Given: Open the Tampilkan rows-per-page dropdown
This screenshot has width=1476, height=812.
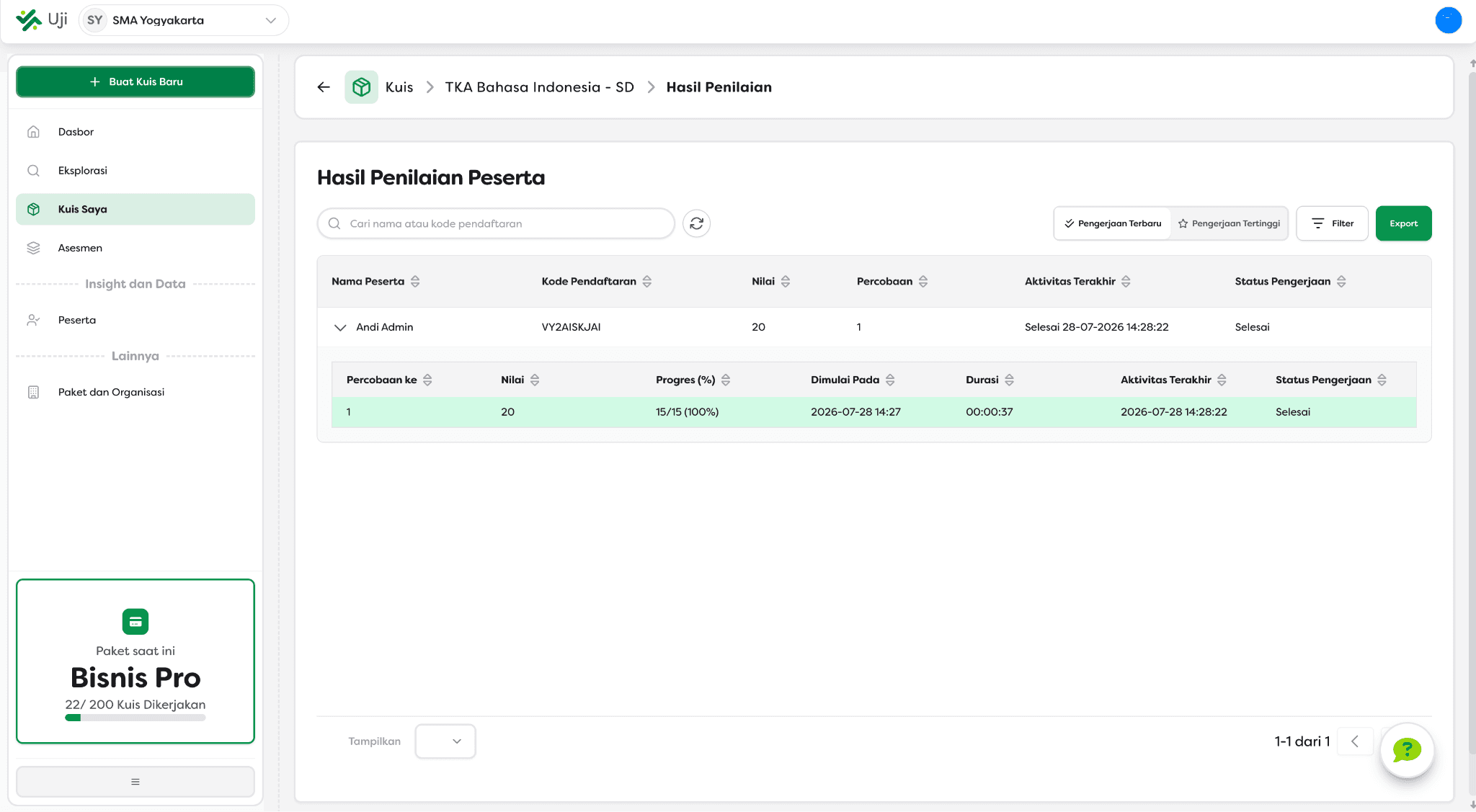Looking at the screenshot, I should tap(445, 741).
